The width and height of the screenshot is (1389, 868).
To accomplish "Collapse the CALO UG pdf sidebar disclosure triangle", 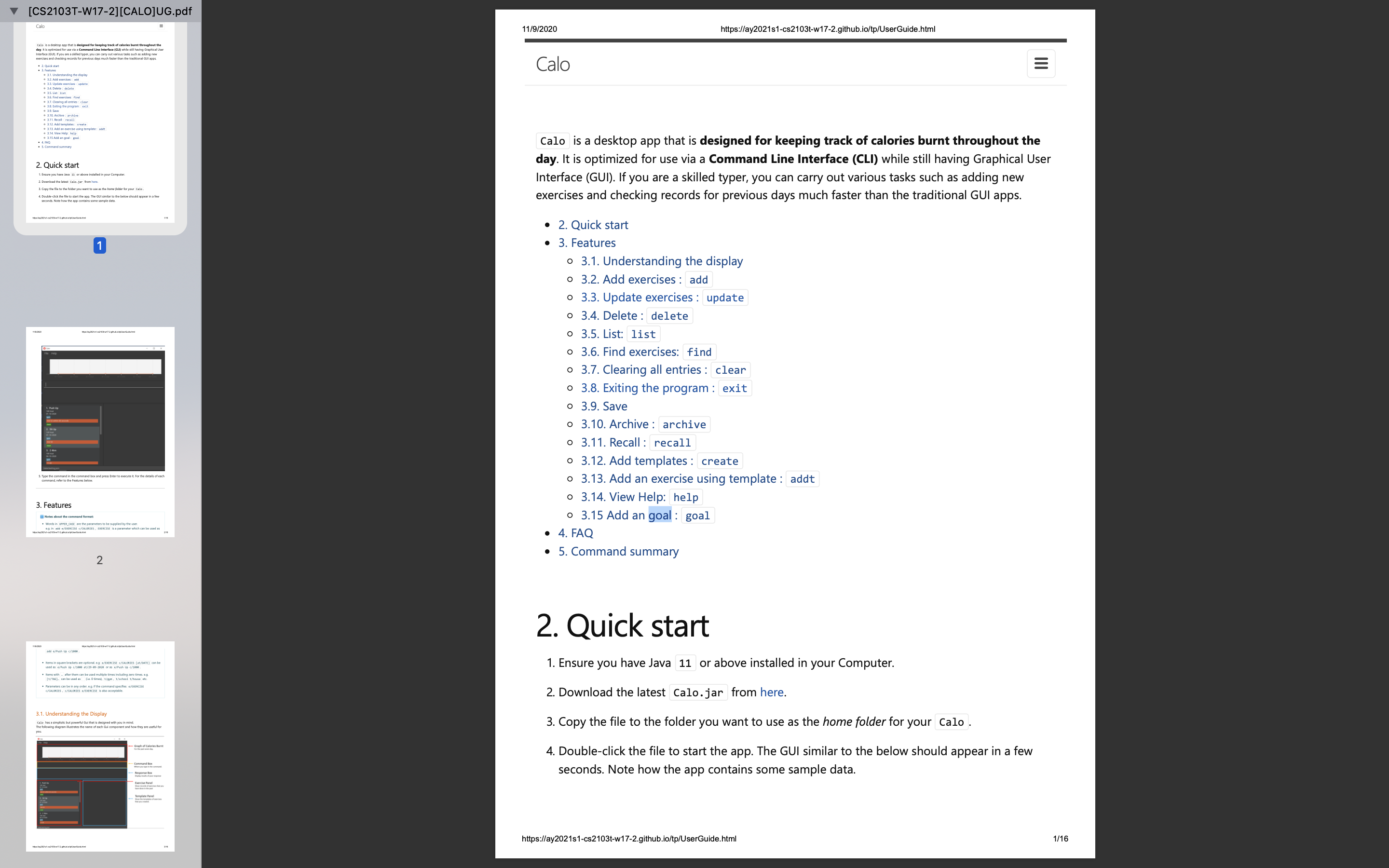I will coord(14,11).
